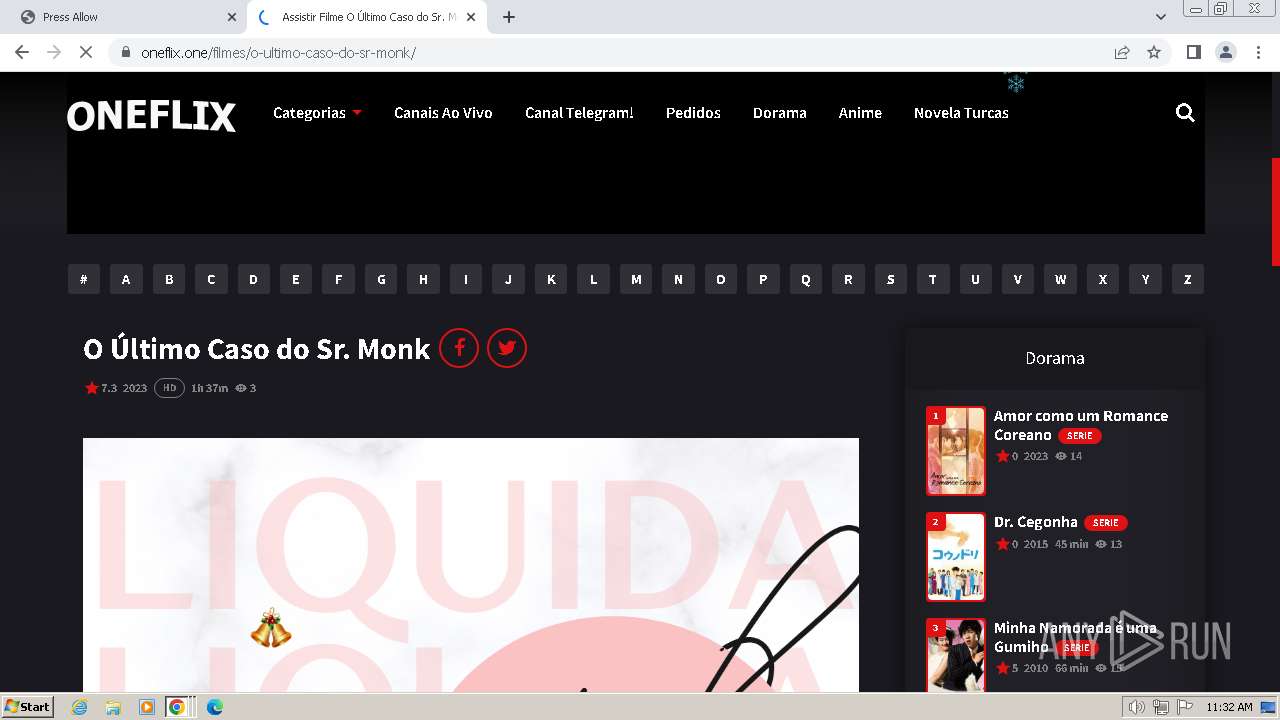Click Minha Namorada Gumiho poster thumbnail
Viewport: 1280px width, 720px height.
956,655
